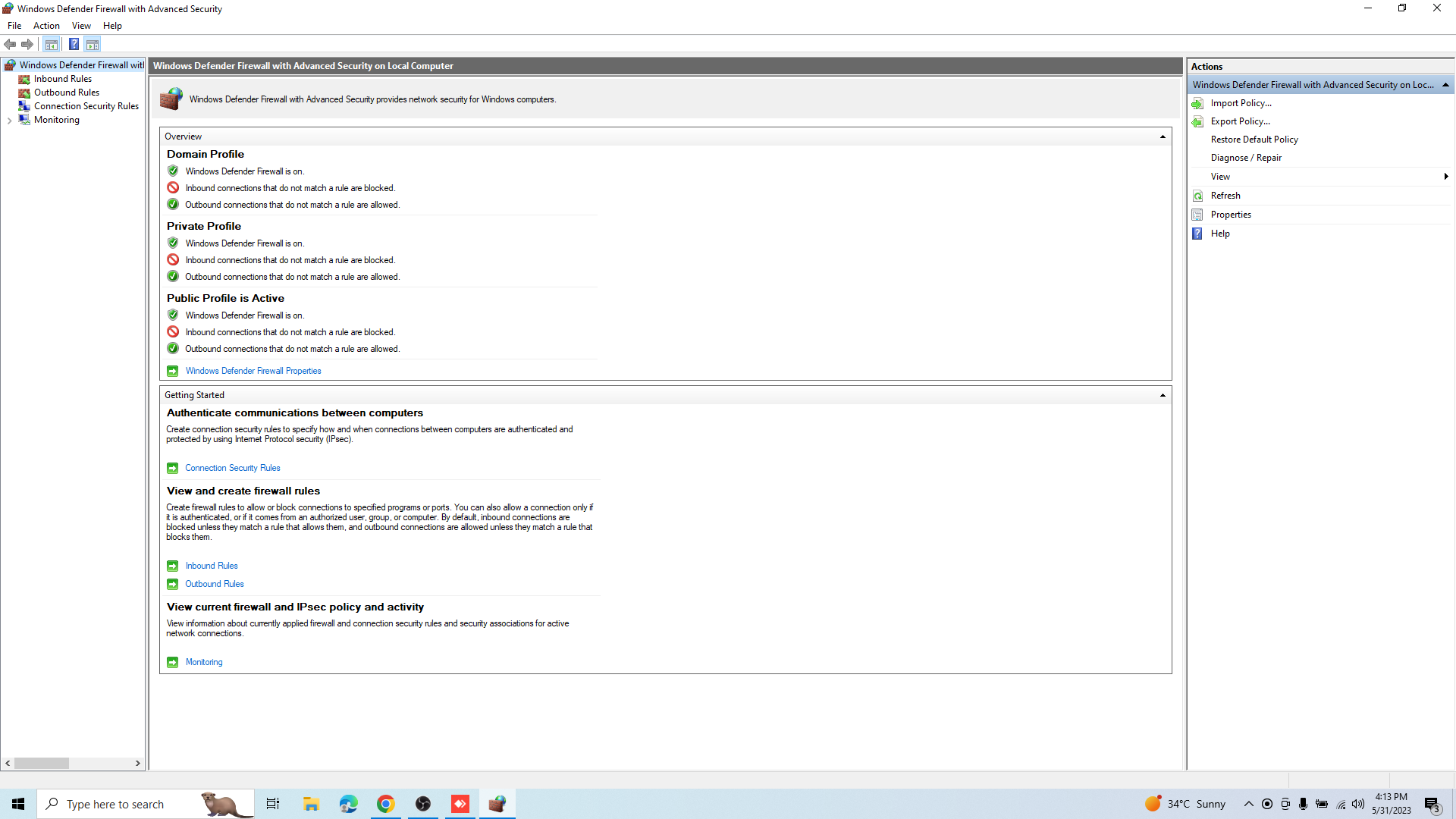Open the Action menu
Viewport: 1456px width, 819px height.
(x=46, y=26)
